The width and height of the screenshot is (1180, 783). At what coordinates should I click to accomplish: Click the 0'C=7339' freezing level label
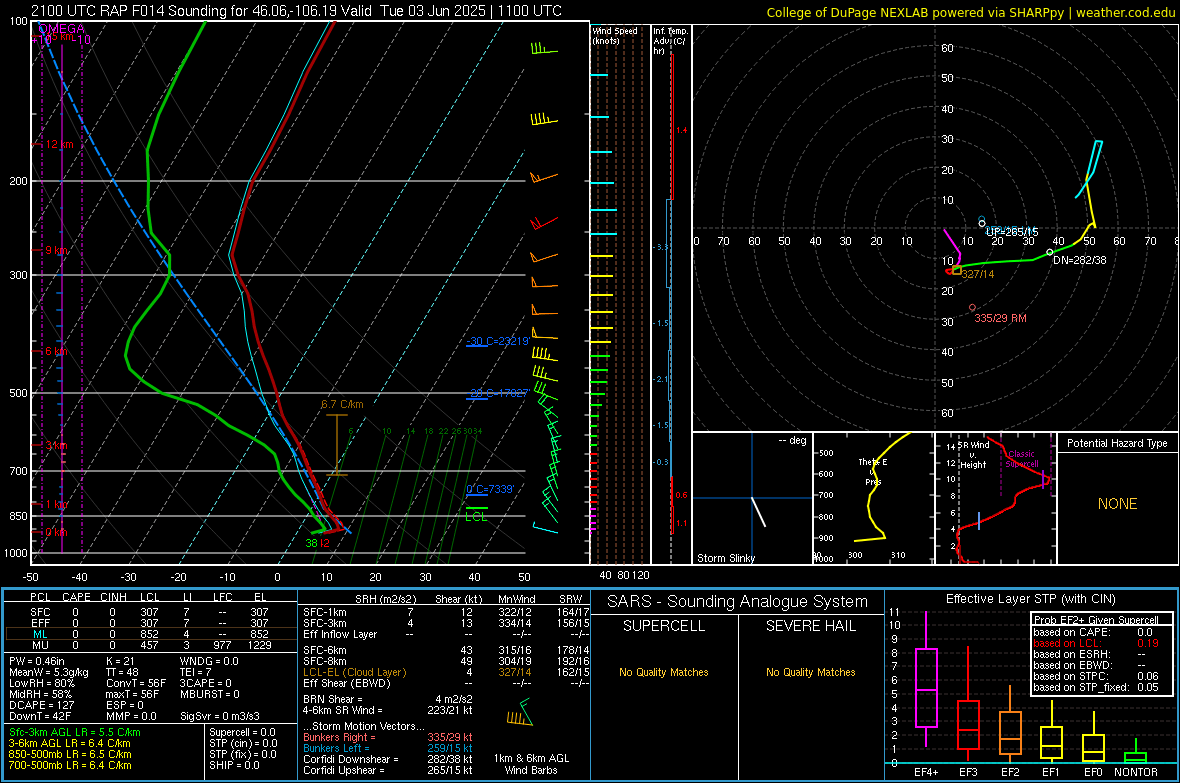tap(490, 489)
